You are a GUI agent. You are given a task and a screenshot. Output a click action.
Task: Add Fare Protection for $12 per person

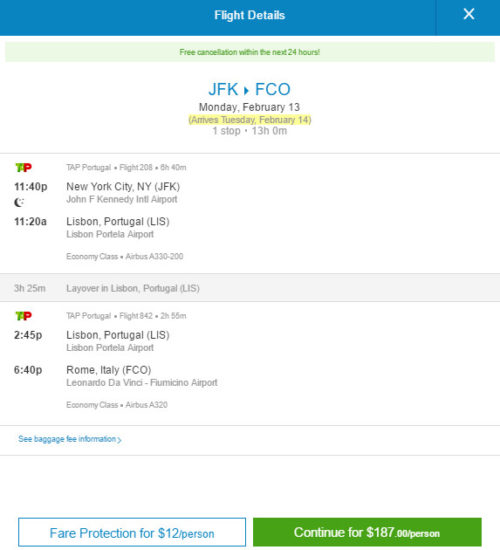click(x=132, y=532)
